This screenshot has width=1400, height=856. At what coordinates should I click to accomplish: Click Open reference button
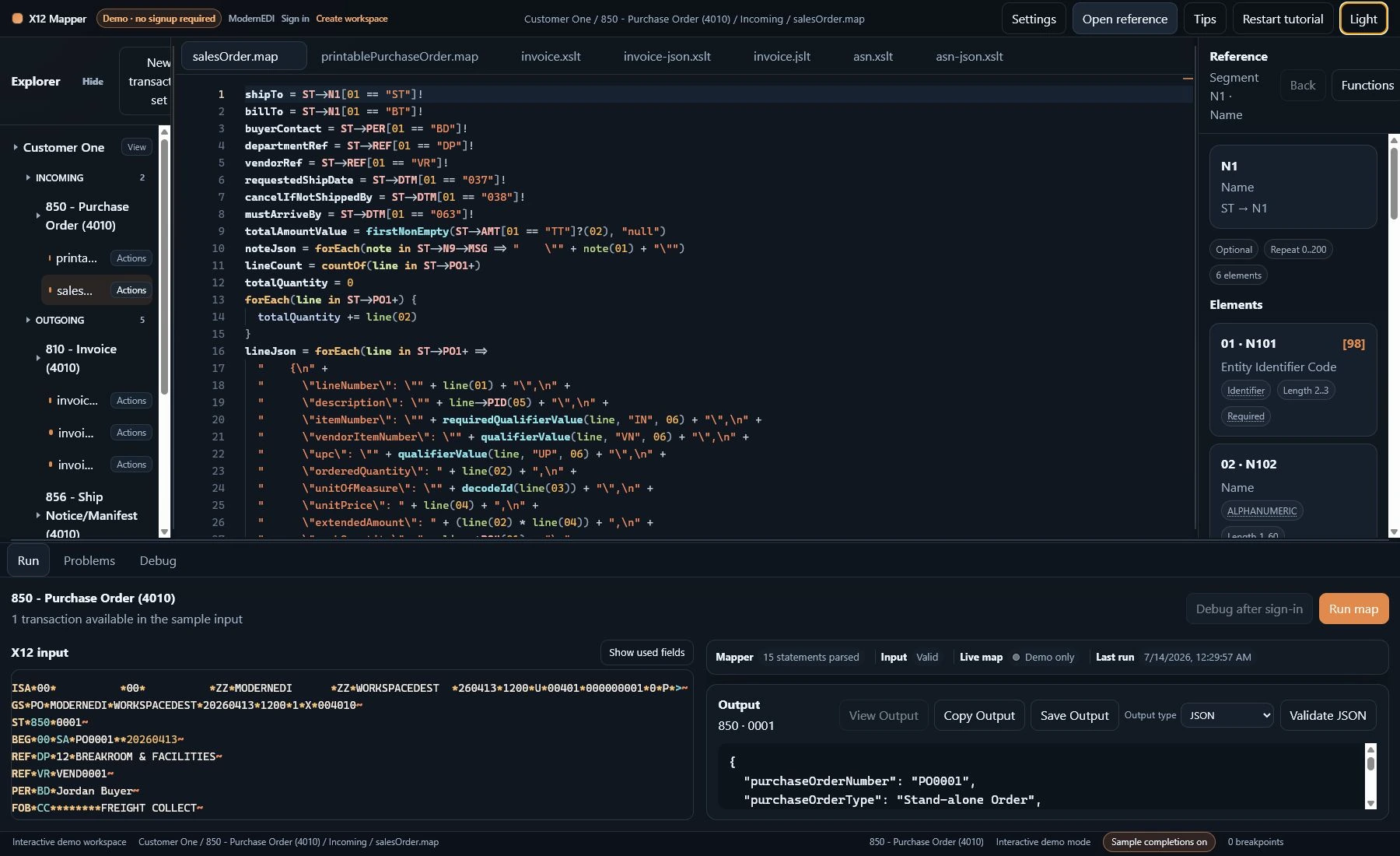(x=1125, y=19)
